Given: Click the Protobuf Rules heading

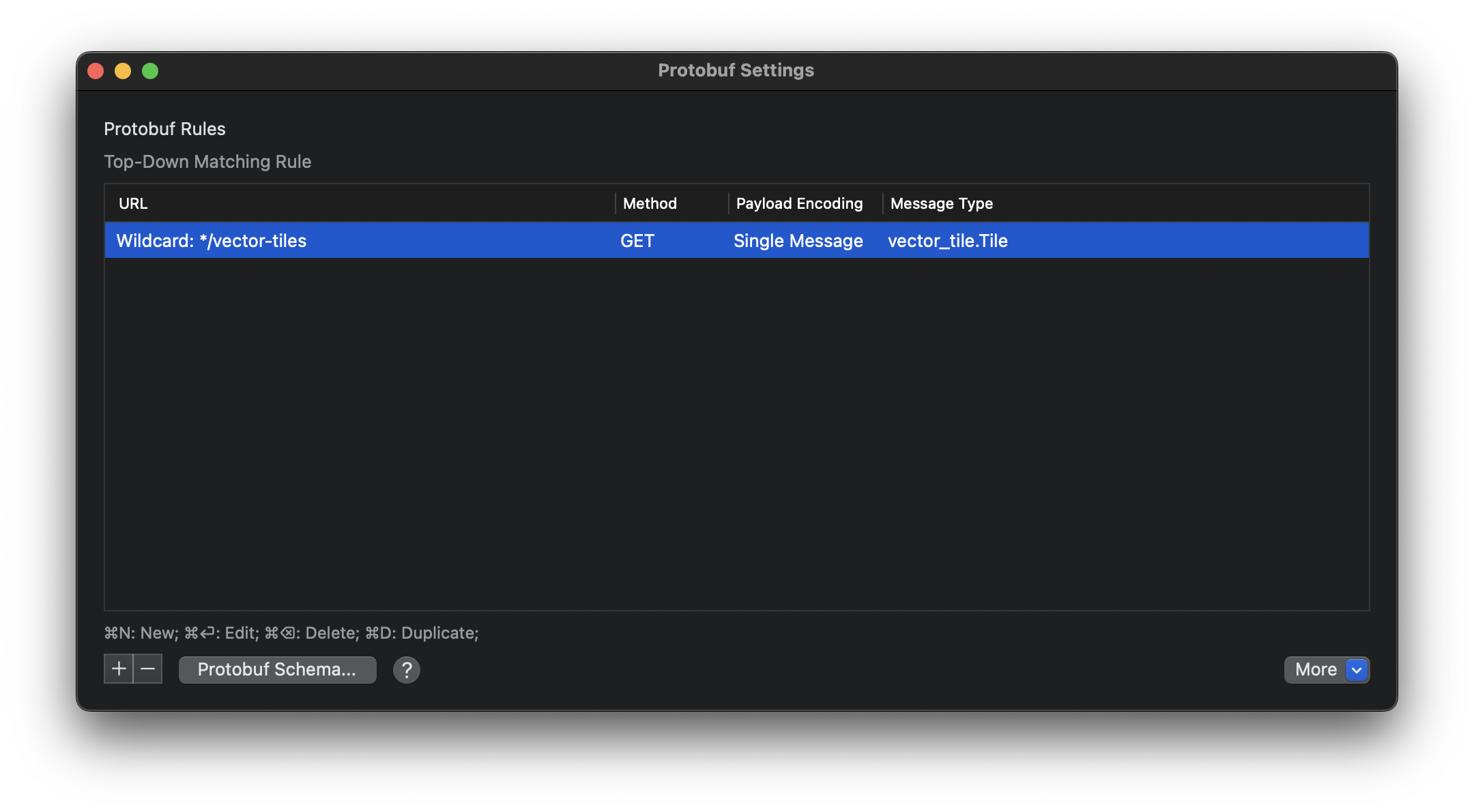Looking at the screenshot, I should [164, 128].
